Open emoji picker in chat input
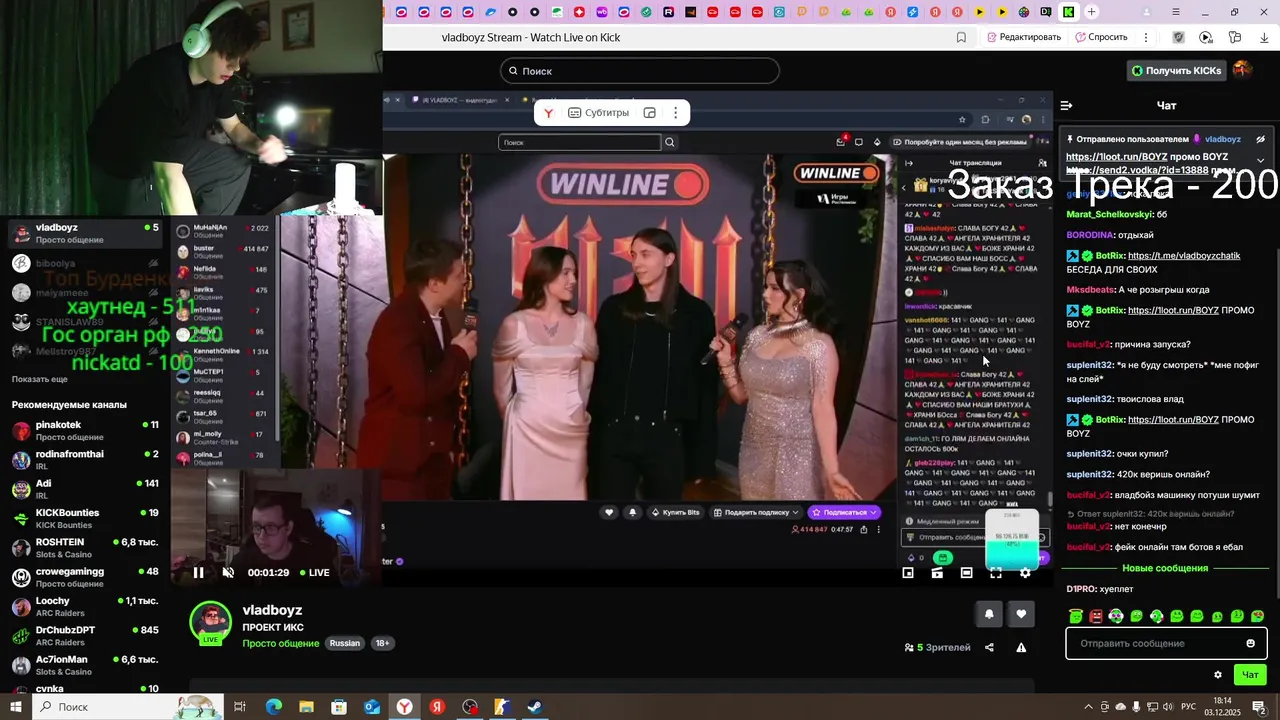Image resolution: width=1280 pixels, height=720 pixels. [x=1250, y=643]
